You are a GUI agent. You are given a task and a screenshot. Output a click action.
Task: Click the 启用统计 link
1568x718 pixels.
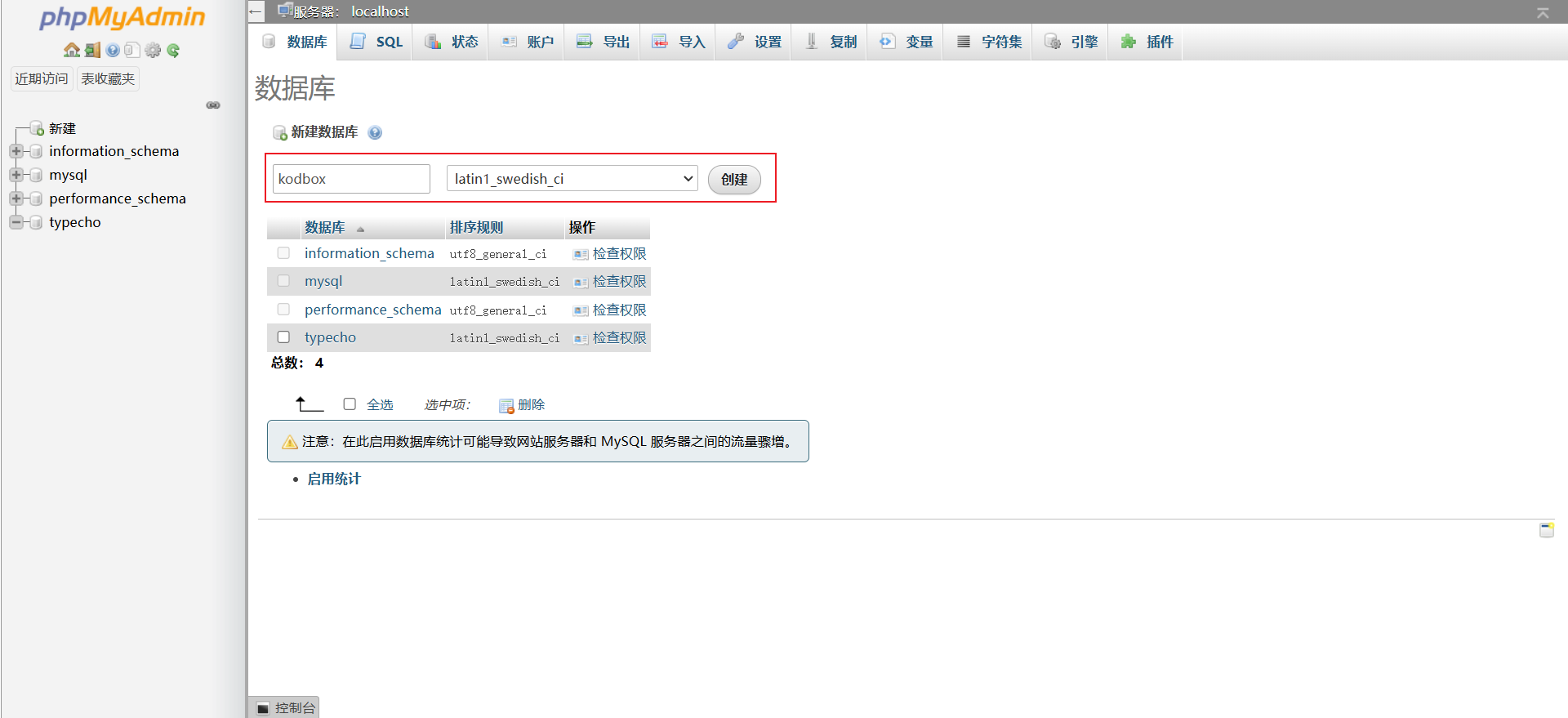[333, 479]
